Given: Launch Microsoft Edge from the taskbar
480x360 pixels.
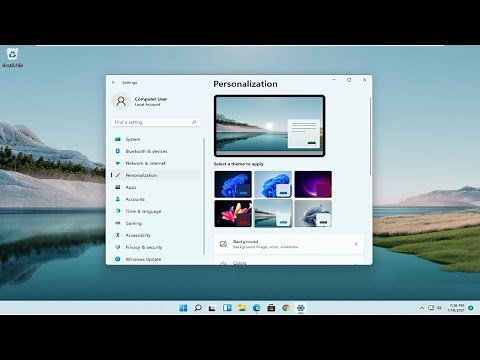Looking at the screenshot, I should (x=256, y=308).
